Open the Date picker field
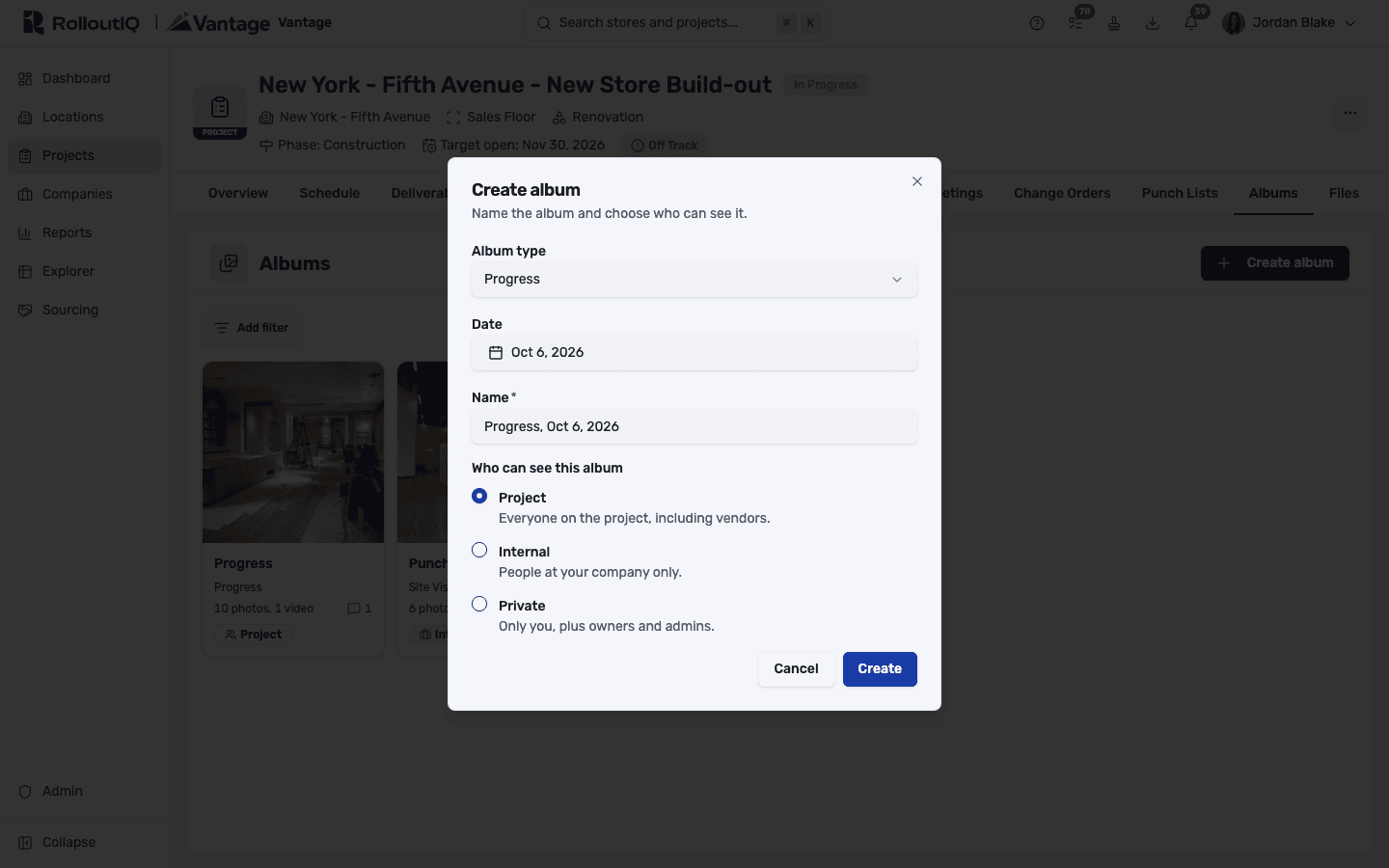 pyautogui.click(x=694, y=353)
